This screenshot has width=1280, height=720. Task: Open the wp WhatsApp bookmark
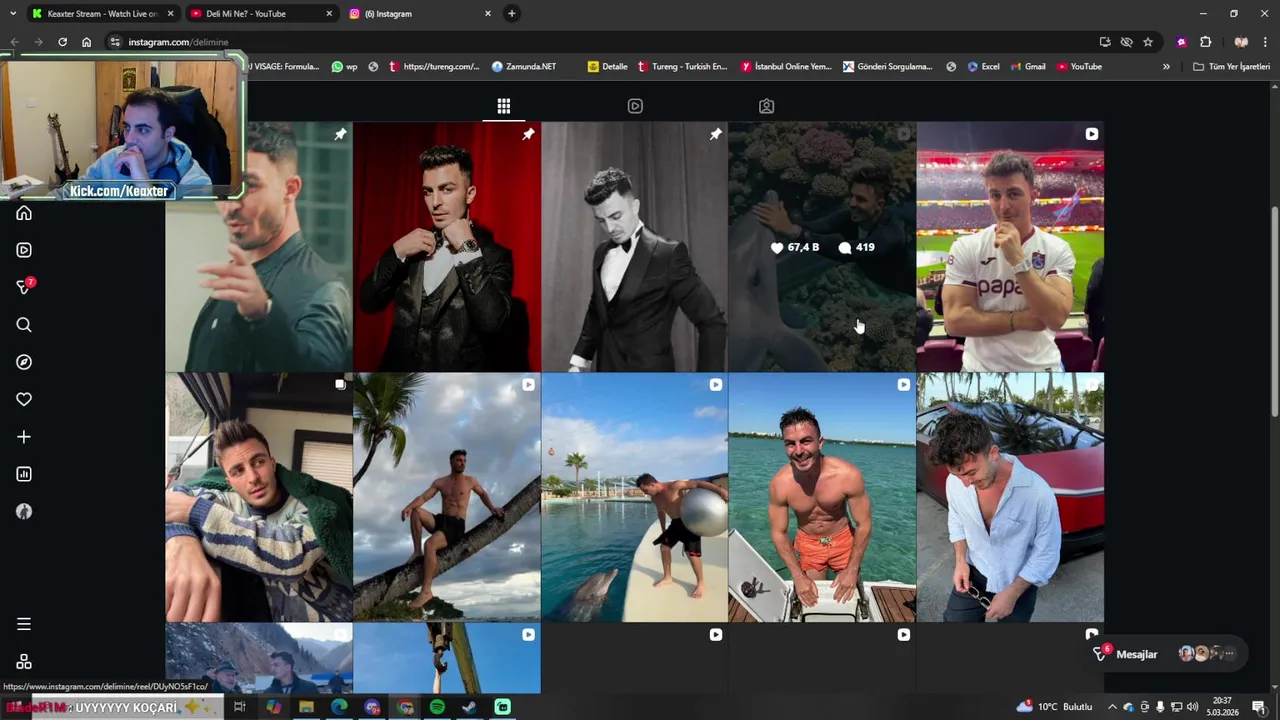(x=344, y=67)
